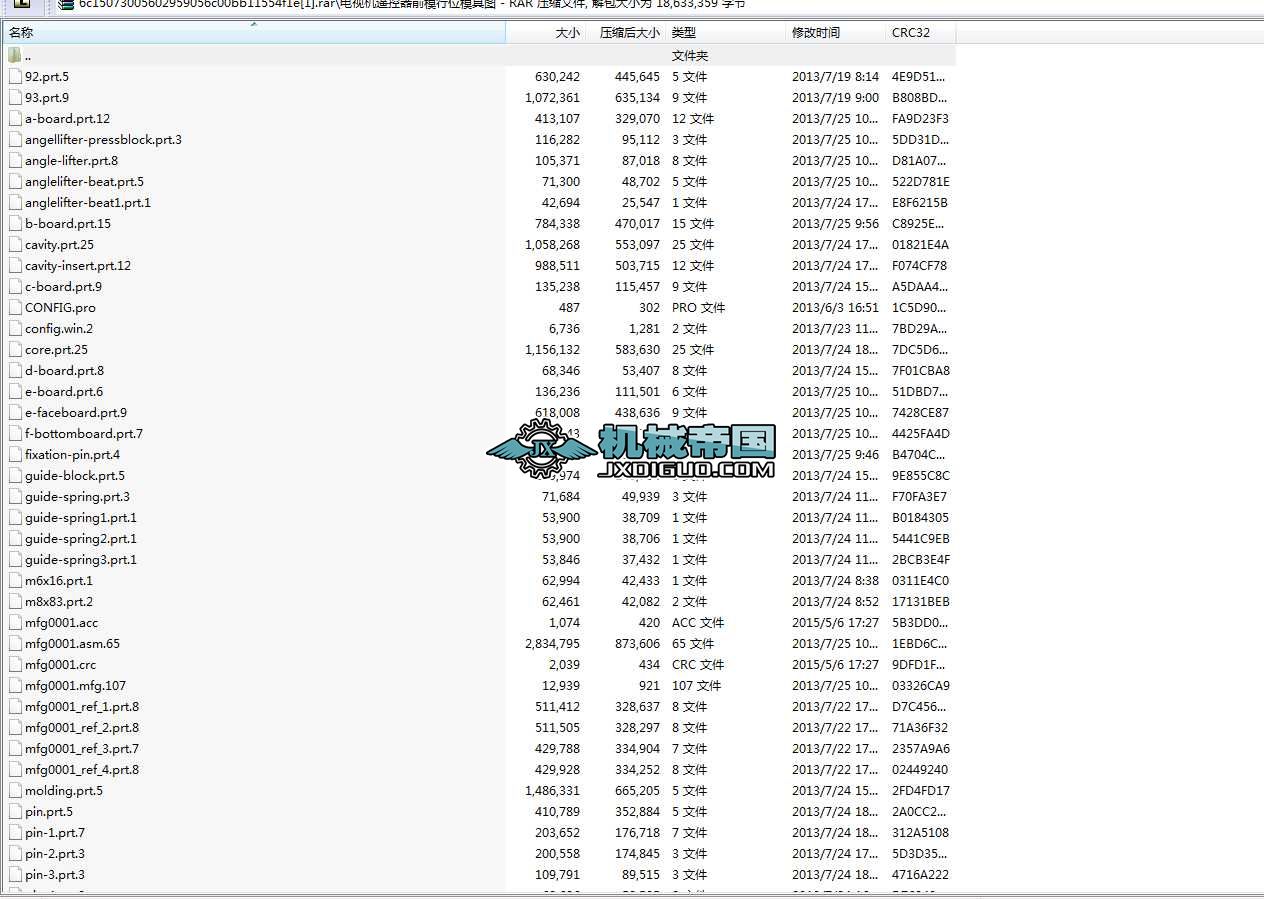Click the file icon of f-bottomboard.prt.7
Image resolution: width=1264 pixels, height=899 pixels.
tap(15, 434)
